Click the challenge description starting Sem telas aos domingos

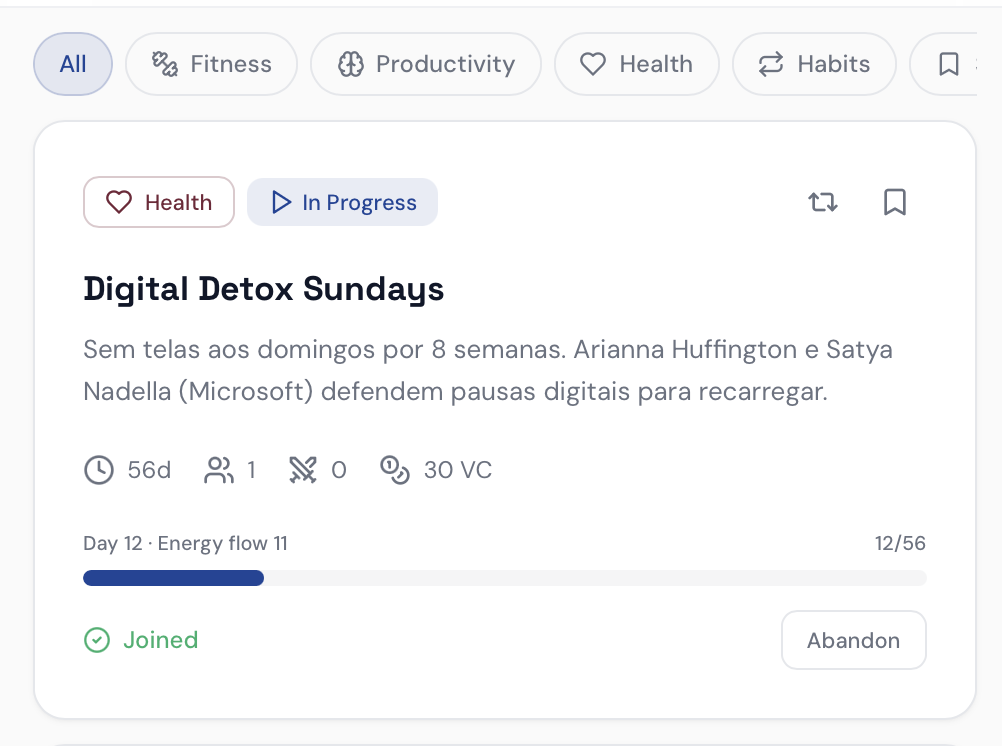coord(488,370)
